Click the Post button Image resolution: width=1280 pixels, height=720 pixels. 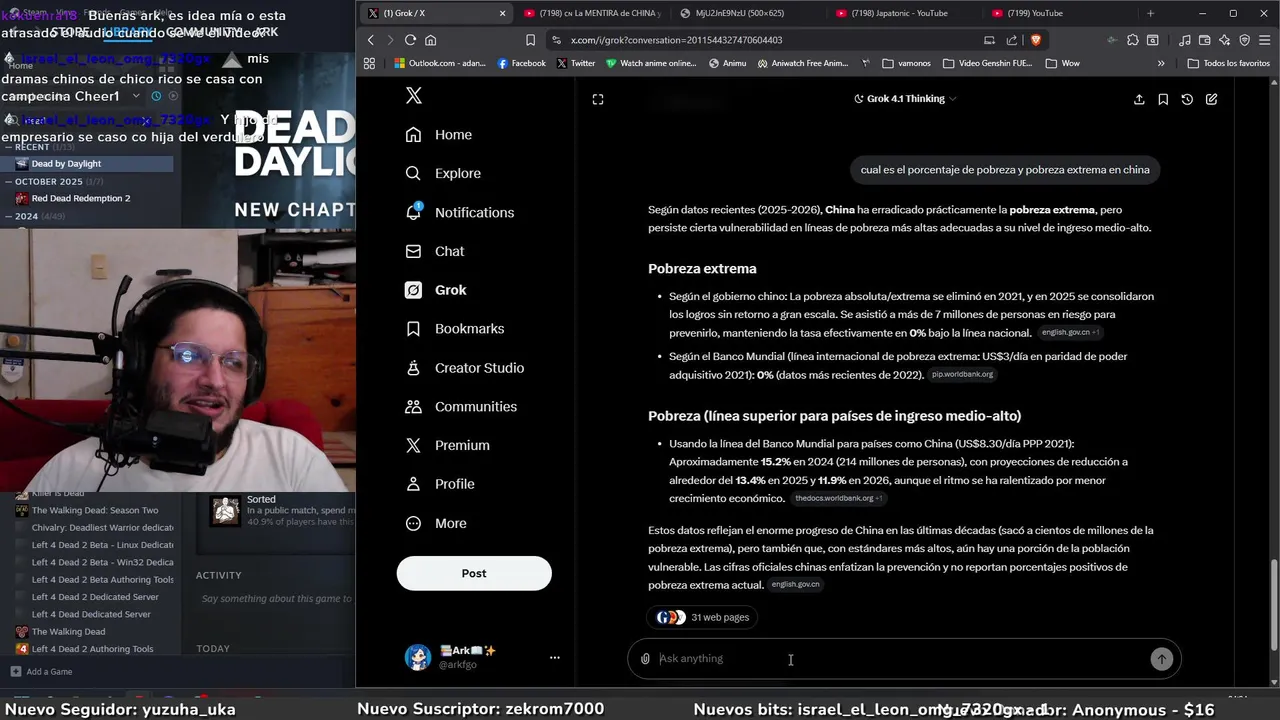tap(474, 573)
